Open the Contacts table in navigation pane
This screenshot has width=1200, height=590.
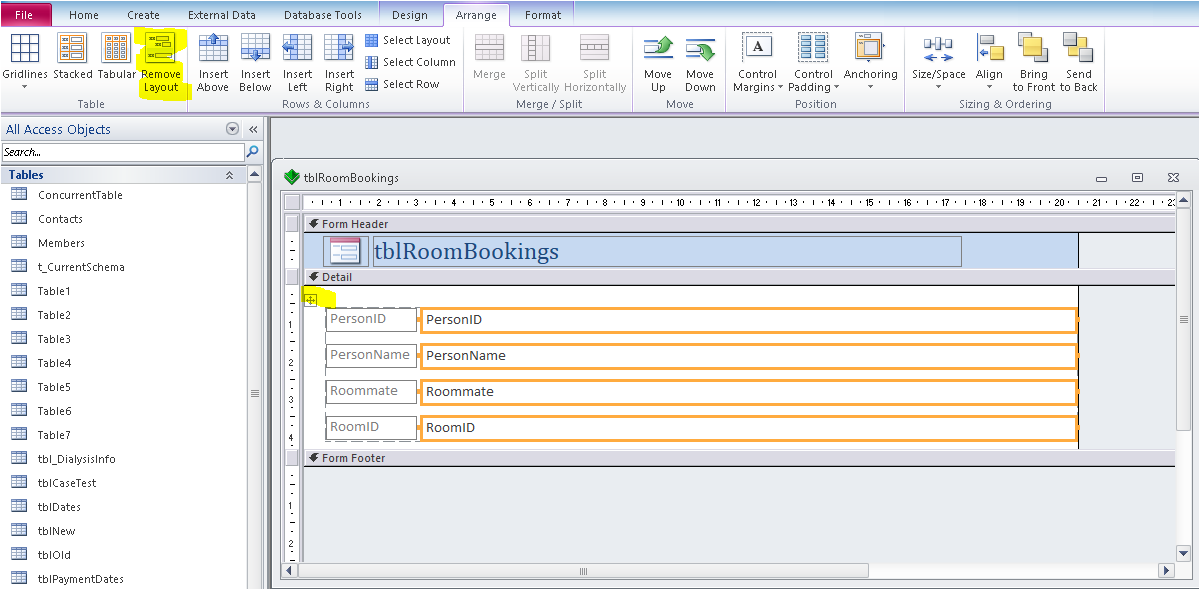[x=60, y=219]
